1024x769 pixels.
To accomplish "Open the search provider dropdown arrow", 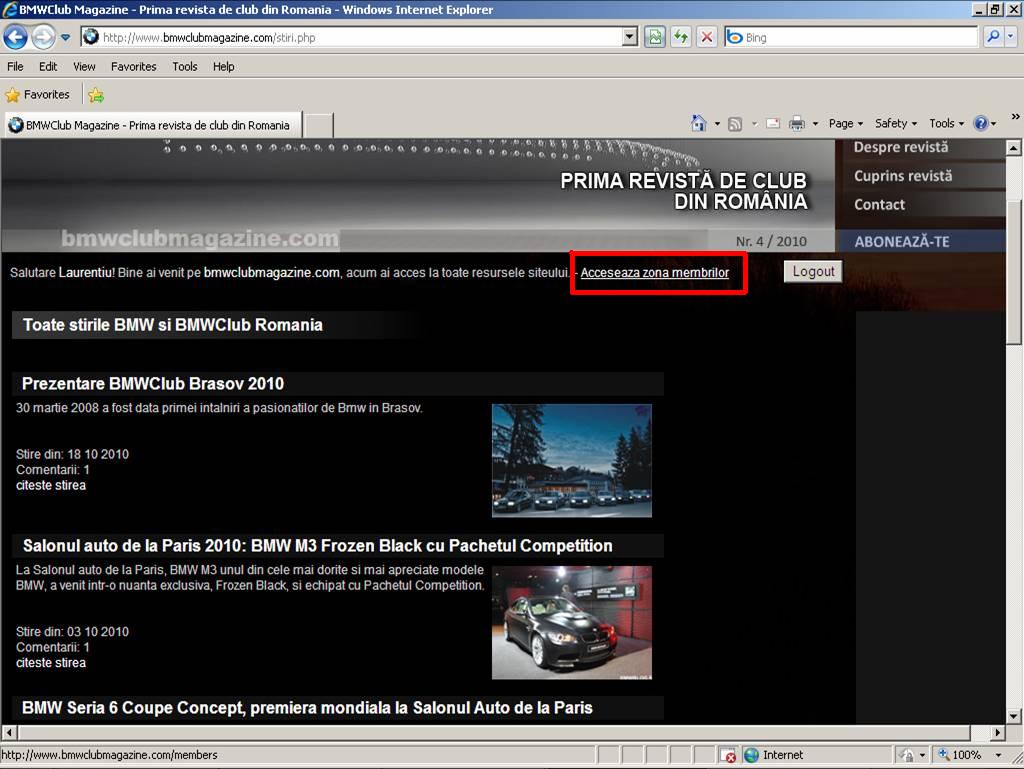I will point(1010,37).
